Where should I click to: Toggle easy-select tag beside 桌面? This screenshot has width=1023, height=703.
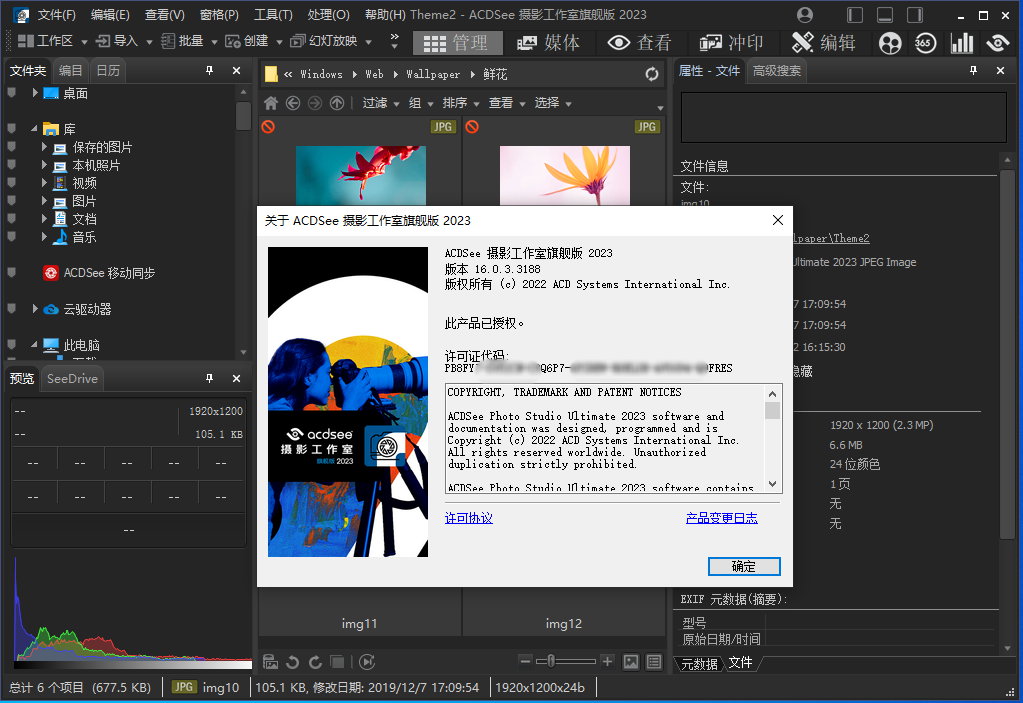(x=11, y=93)
